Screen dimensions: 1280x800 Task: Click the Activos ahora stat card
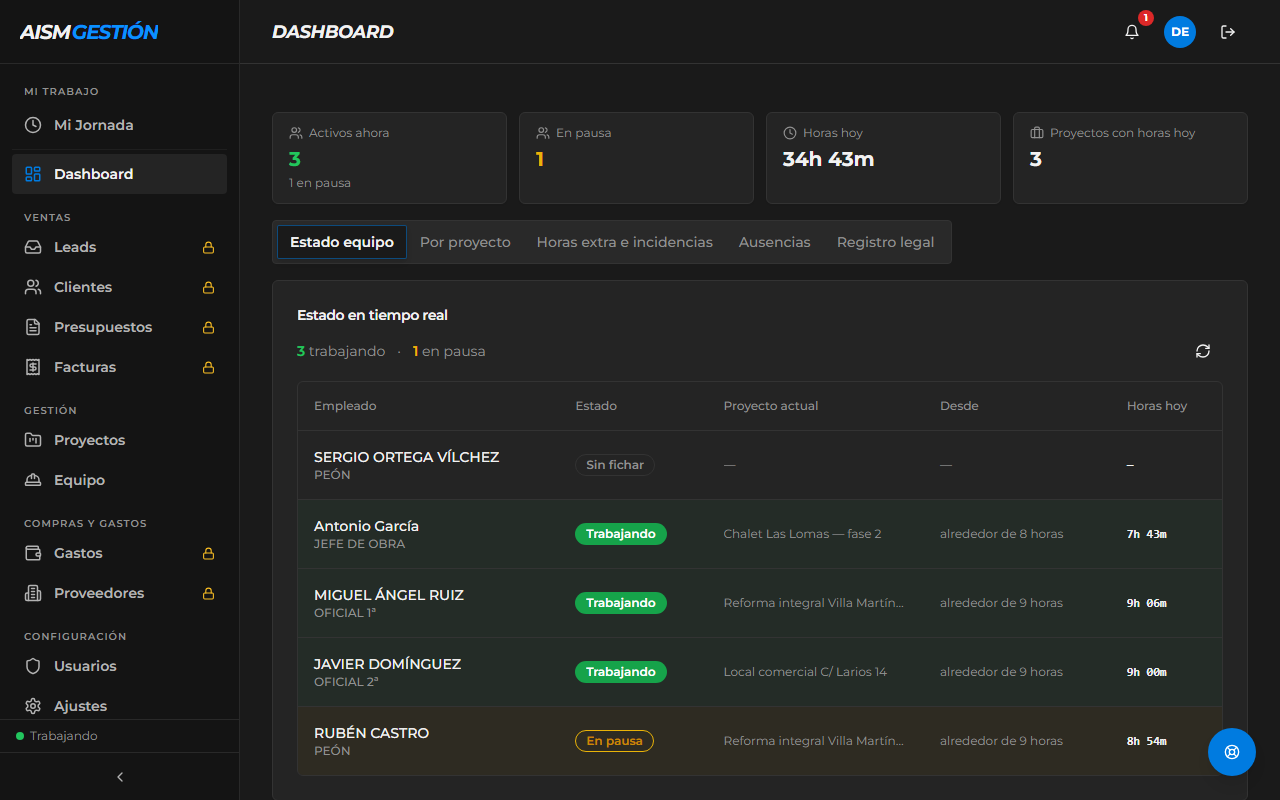tap(389, 158)
